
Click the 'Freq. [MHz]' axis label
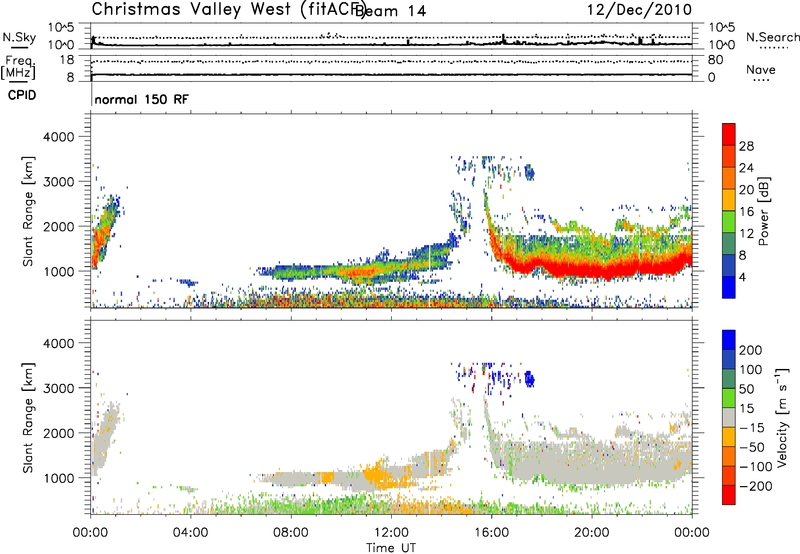pos(19,68)
